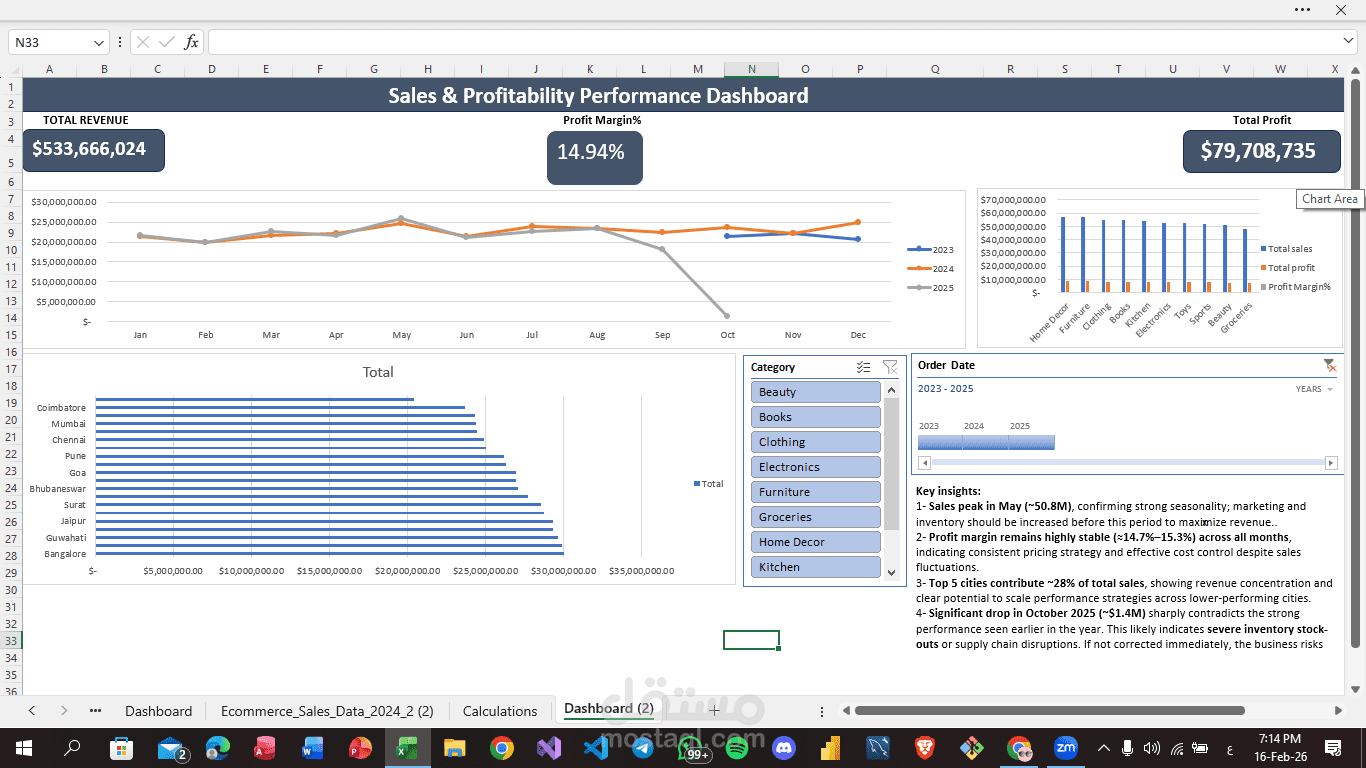Expand hidden icons chevron in system tray
Viewport: 1366px width, 768px height.
pyautogui.click(x=1103, y=748)
